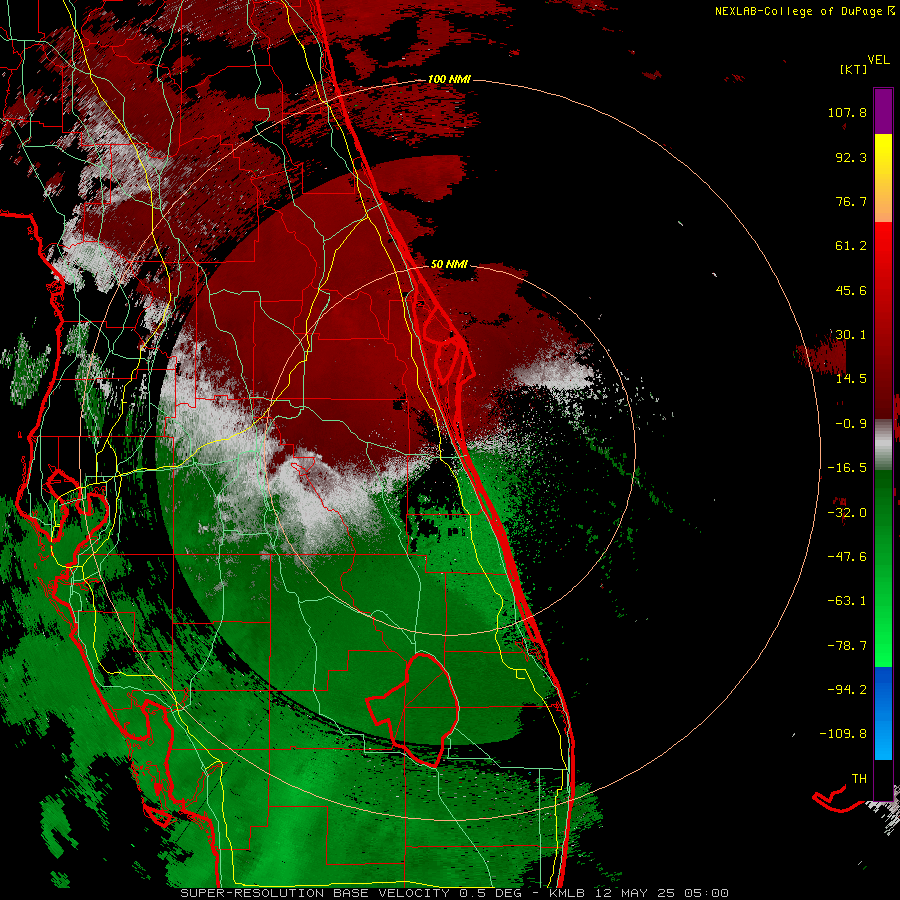The height and width of the screenshot is (900, 900).
Task: Click the -47.6 legend value
Action: tap(847, 557)
